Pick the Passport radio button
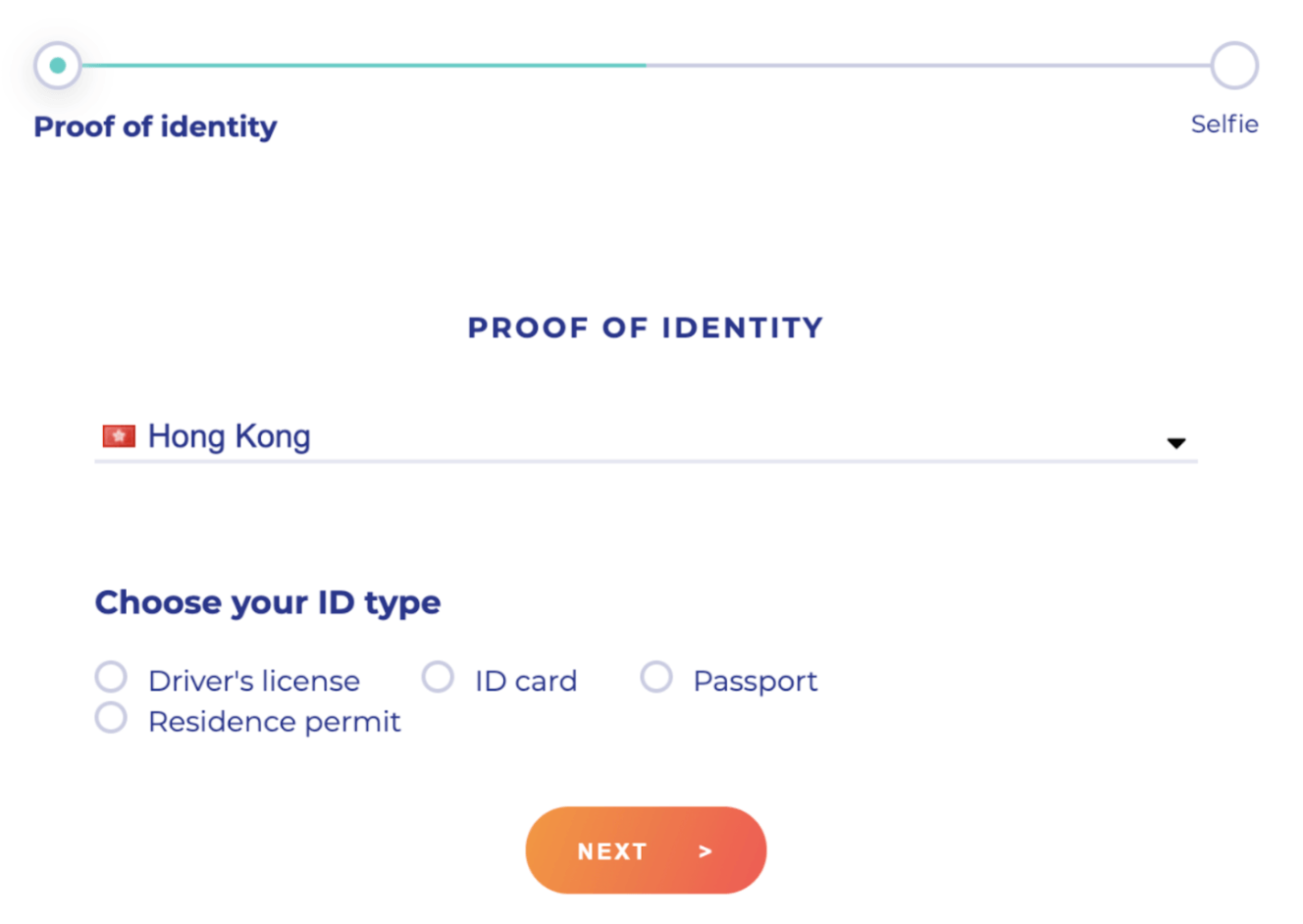 (x=656, y=677)
